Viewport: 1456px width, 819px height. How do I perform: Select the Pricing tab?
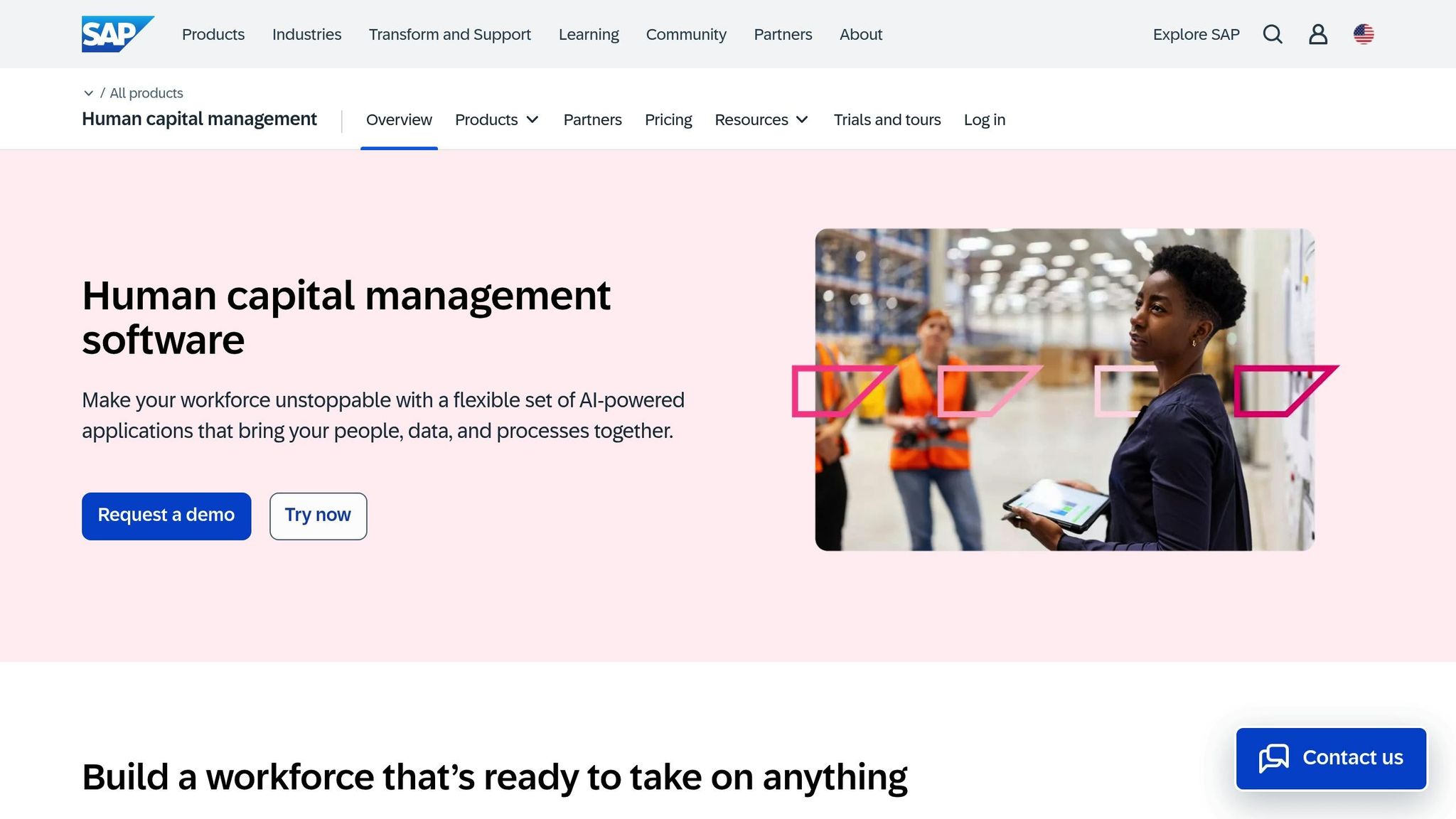tap(668, 119)
